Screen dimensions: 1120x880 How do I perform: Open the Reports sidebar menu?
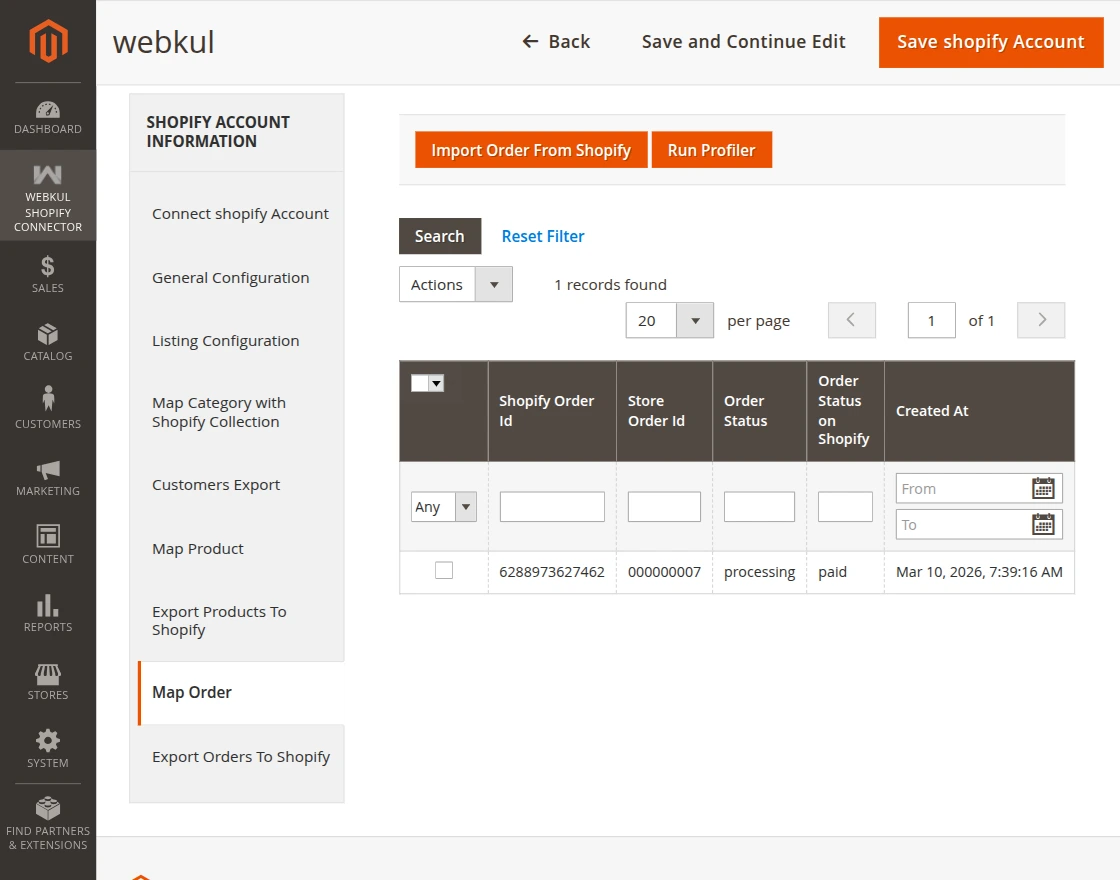pyautogui.click(x=48, y=614)
